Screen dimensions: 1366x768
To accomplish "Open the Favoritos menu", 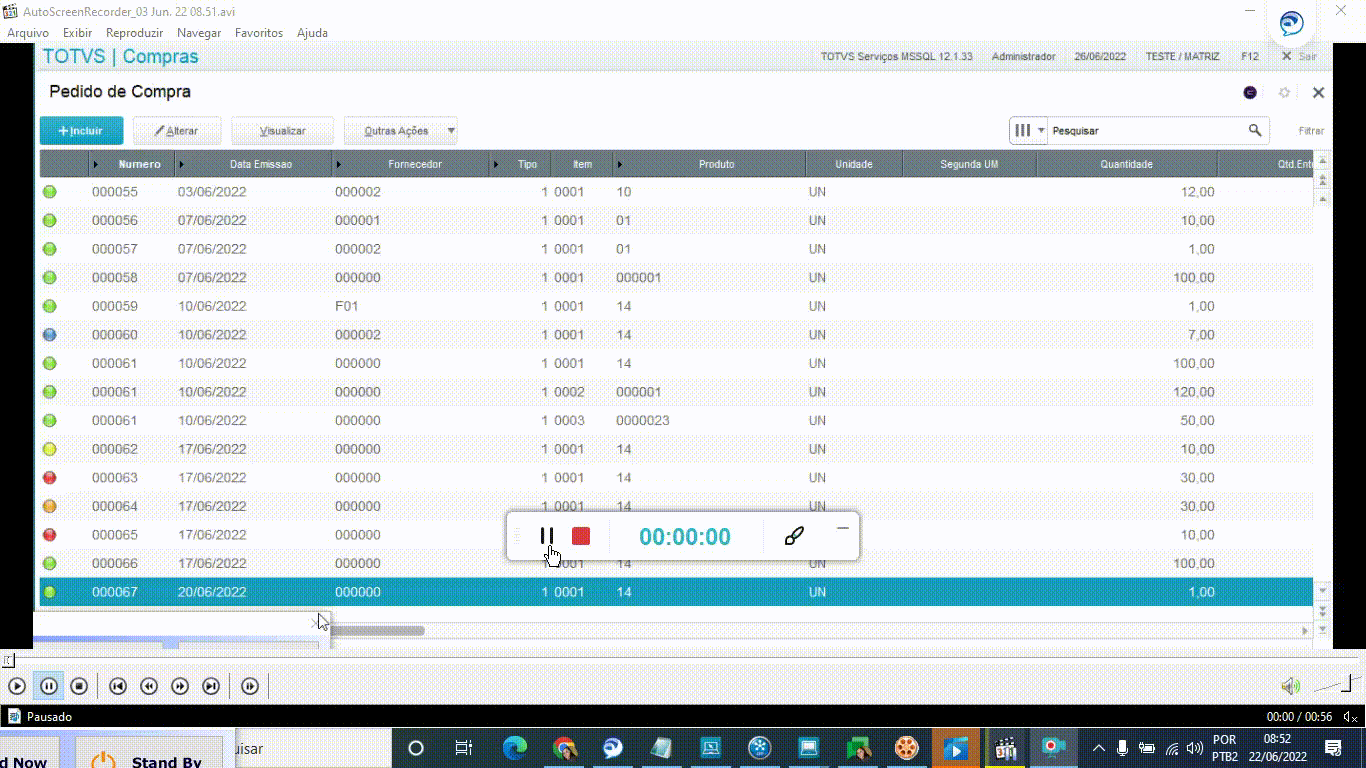I will [259, 33].
